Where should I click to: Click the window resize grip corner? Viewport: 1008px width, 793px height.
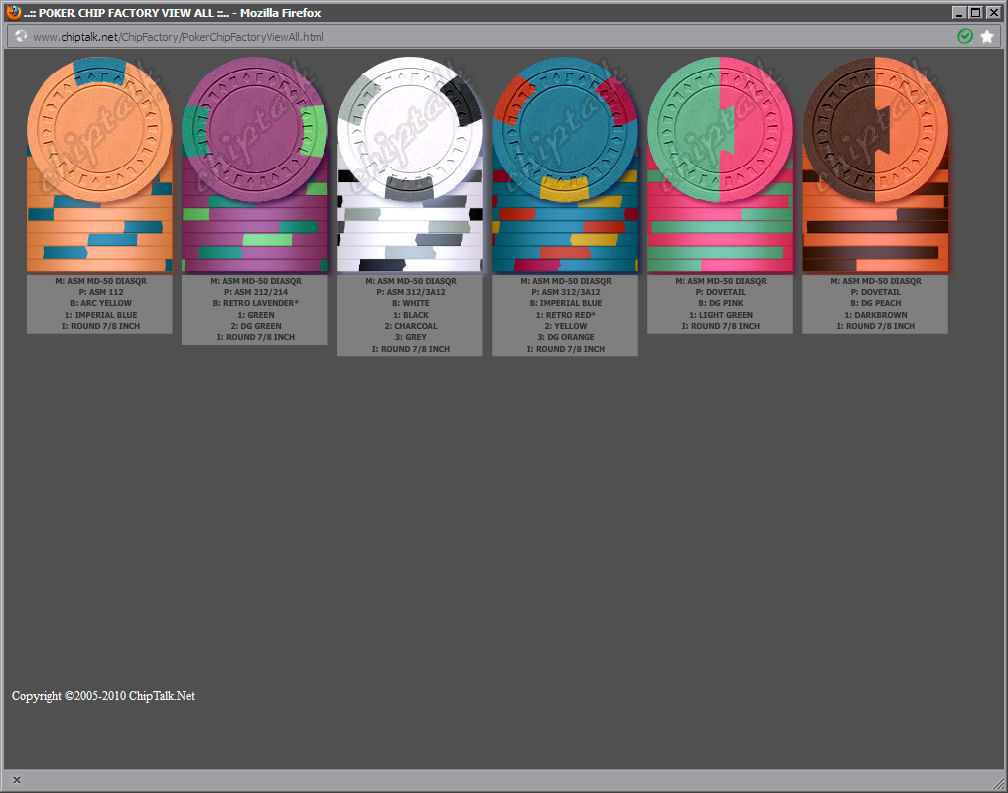pos(998,782)
